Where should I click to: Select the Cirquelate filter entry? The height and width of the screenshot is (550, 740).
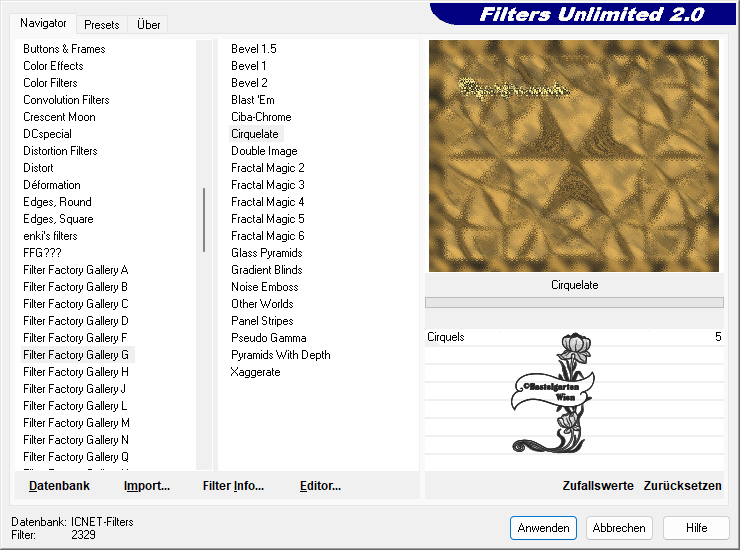[x=256, y=134]
